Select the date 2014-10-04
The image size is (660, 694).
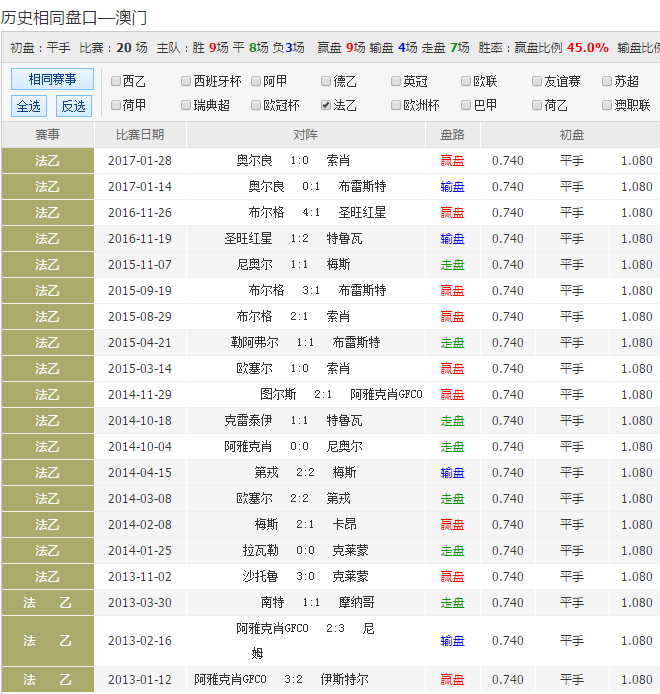click(x=140, y=447)
